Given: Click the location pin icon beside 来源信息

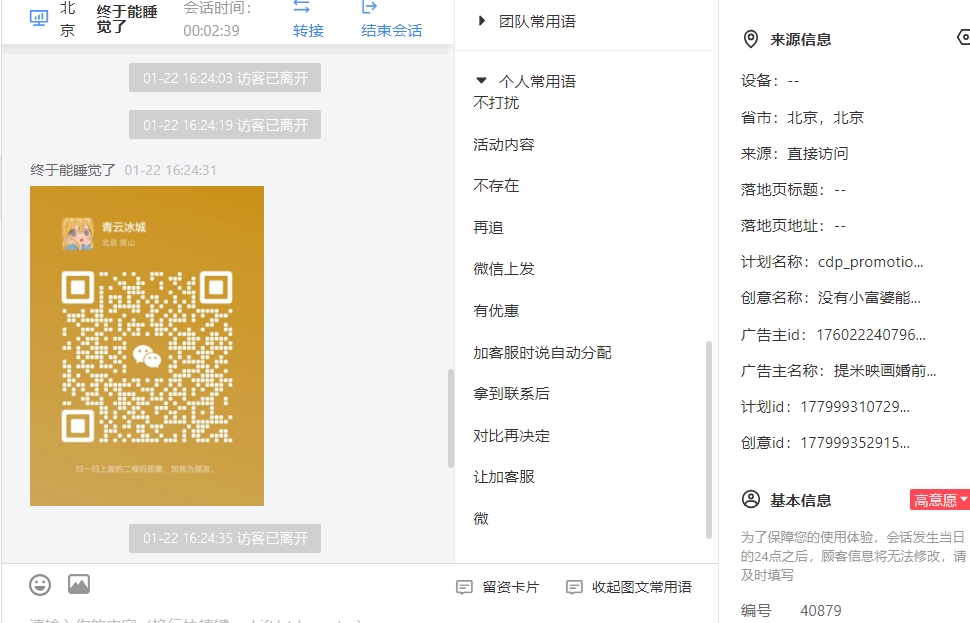Looking at the screenshot, I should click(750, 39).
